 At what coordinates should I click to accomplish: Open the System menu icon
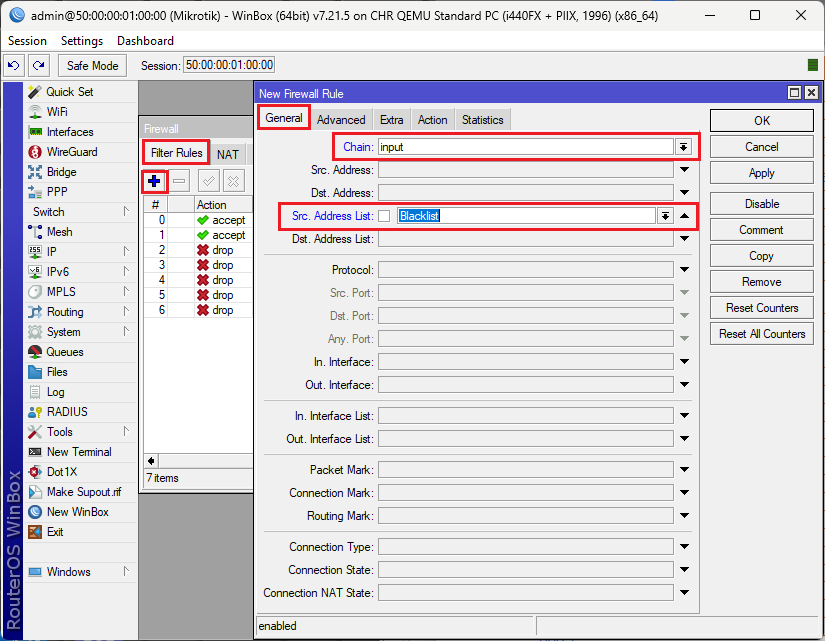pyautogui.click(x=35, y=332)
